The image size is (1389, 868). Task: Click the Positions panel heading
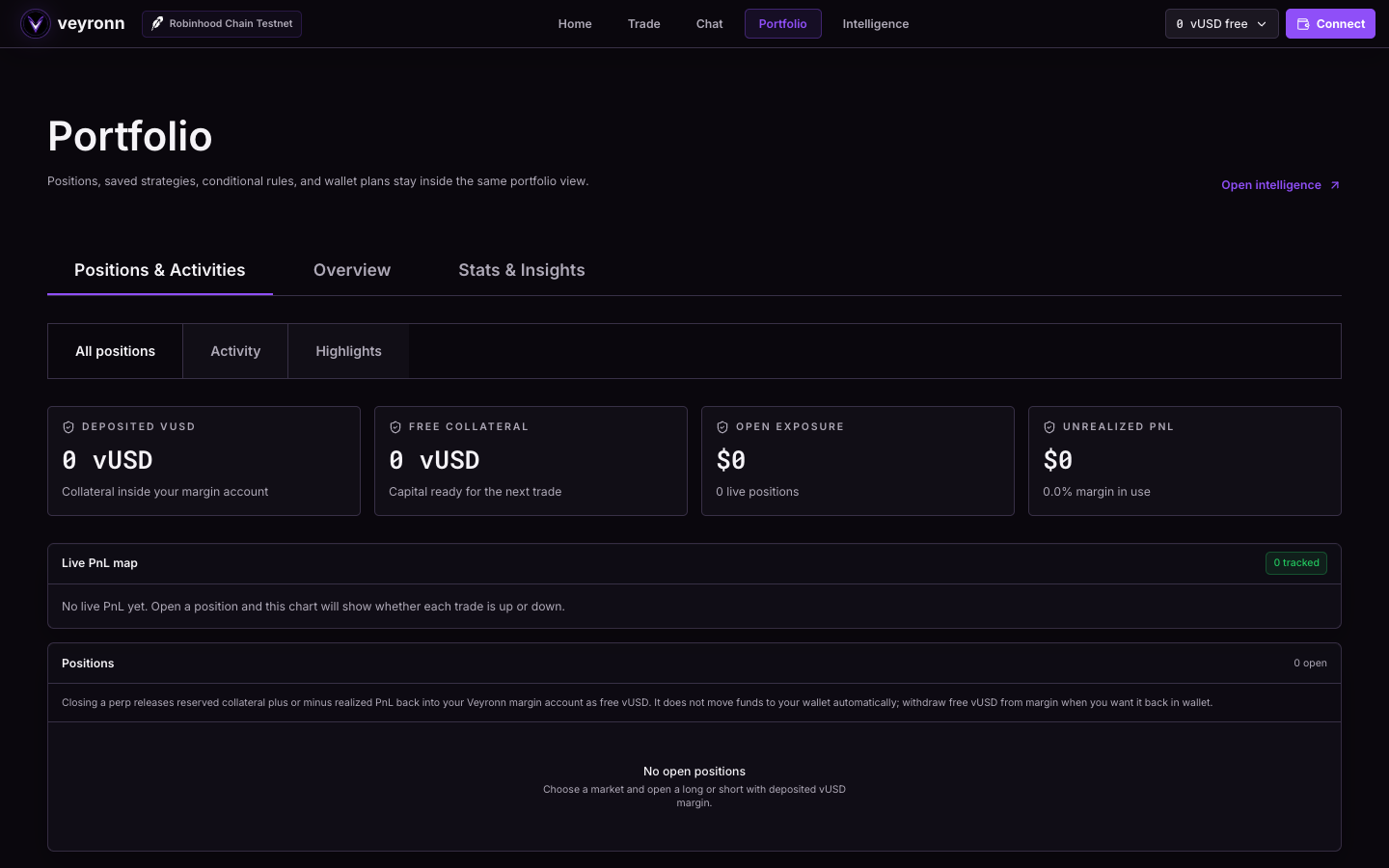click(88, 664)
